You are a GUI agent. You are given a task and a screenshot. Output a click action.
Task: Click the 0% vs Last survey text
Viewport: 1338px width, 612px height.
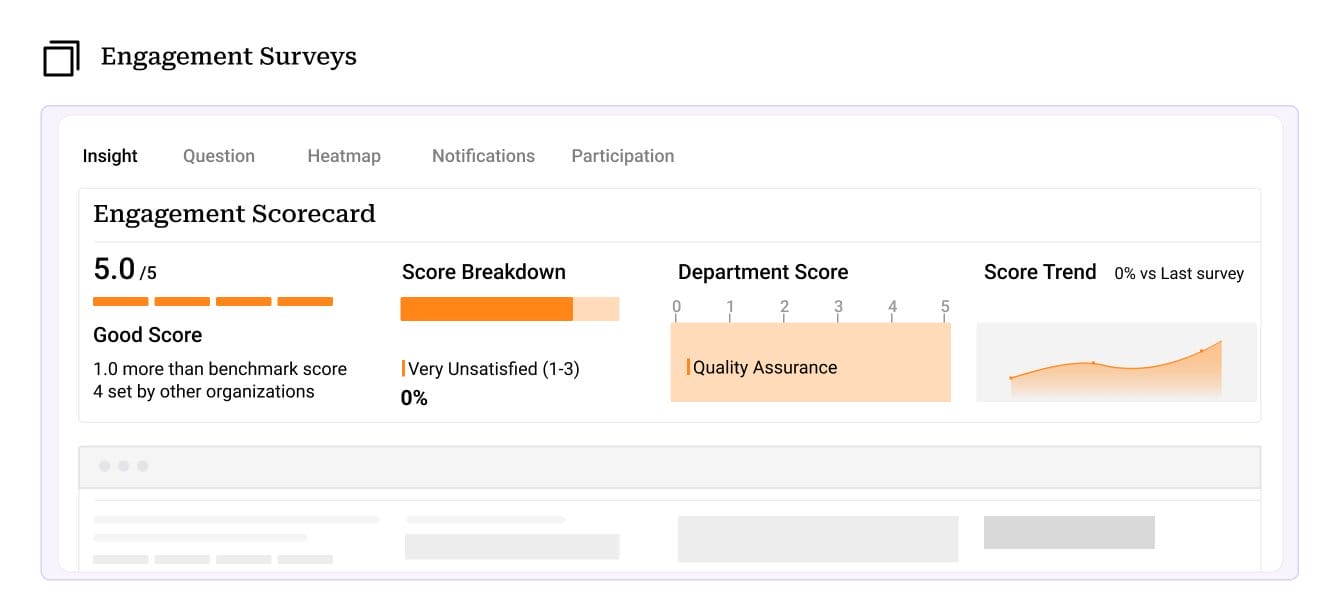(1180, 272)
